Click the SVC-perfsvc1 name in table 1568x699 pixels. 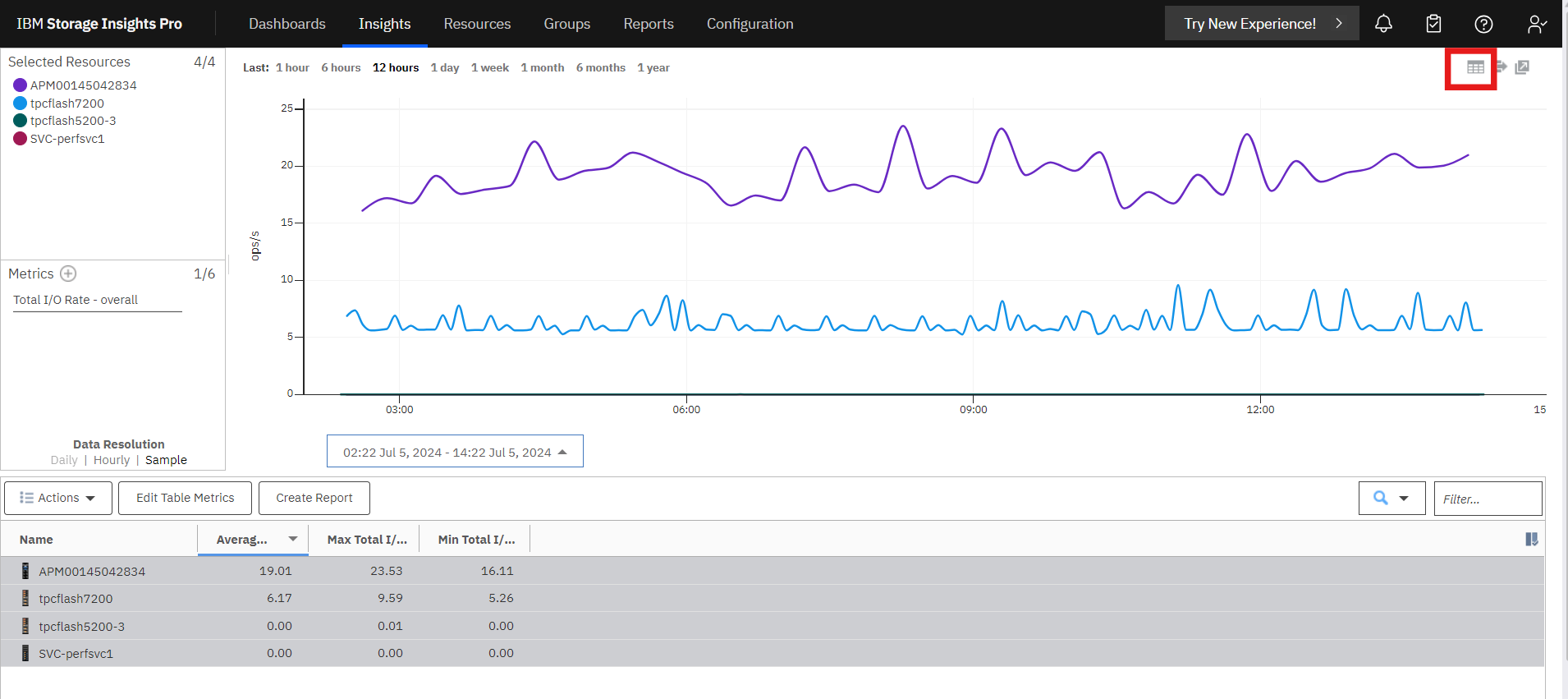click(x=76, y=654)
